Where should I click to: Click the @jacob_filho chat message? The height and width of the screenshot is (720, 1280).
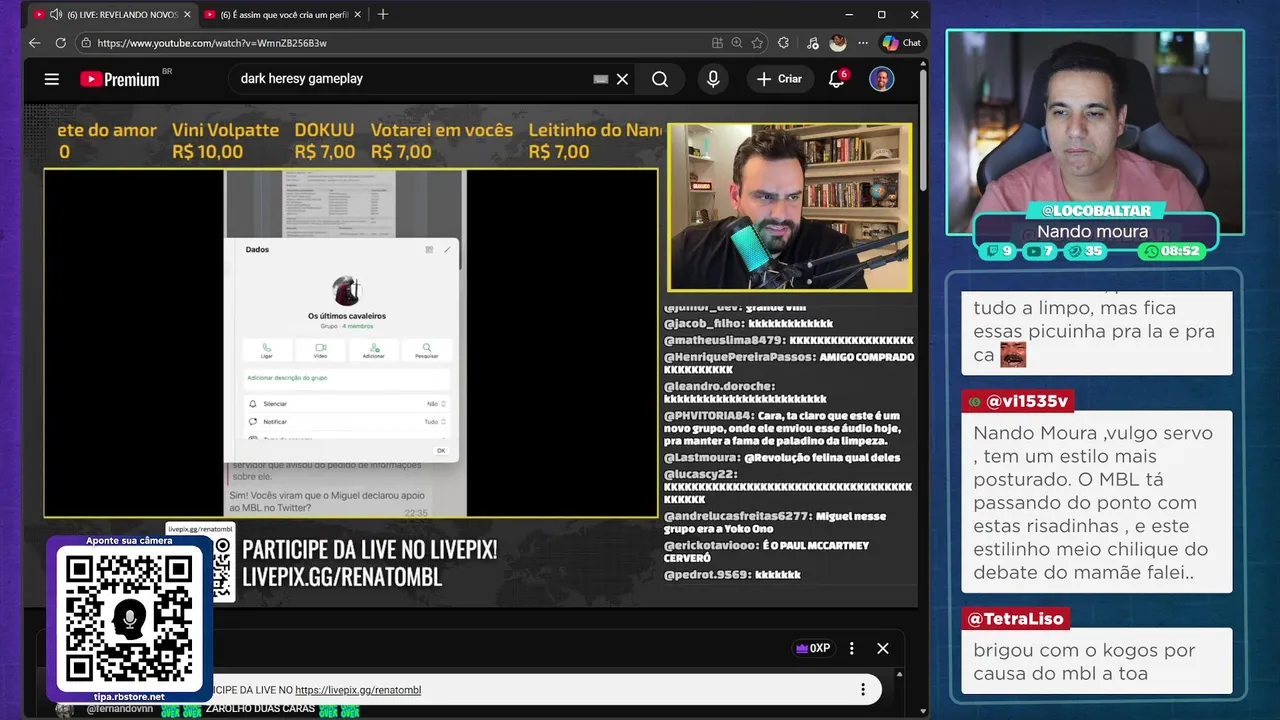(748, 324)
